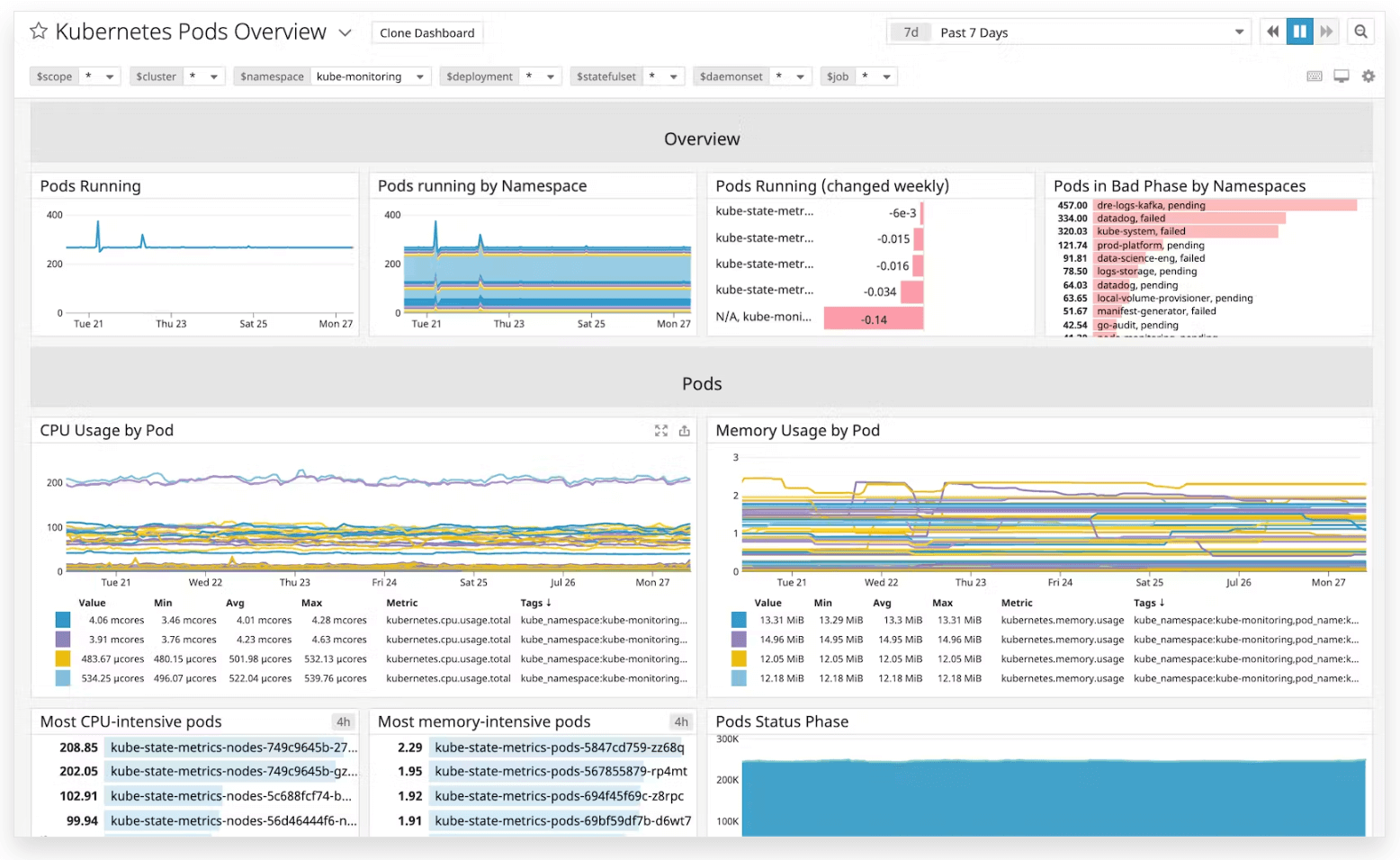1400x860 pixels.
Task: Open the Past 7 Days time dropdown
Action: [1239, 32]
